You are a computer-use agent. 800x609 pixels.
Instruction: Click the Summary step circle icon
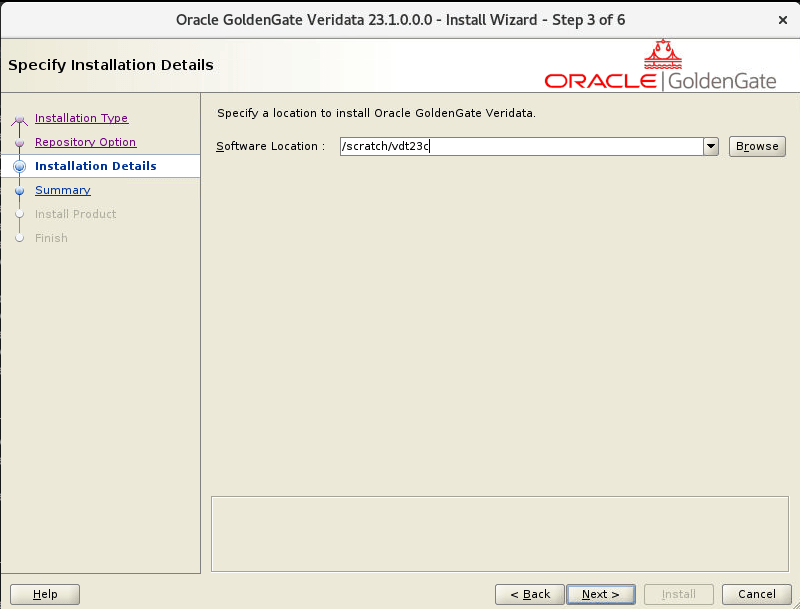click(x=18, y=190)
